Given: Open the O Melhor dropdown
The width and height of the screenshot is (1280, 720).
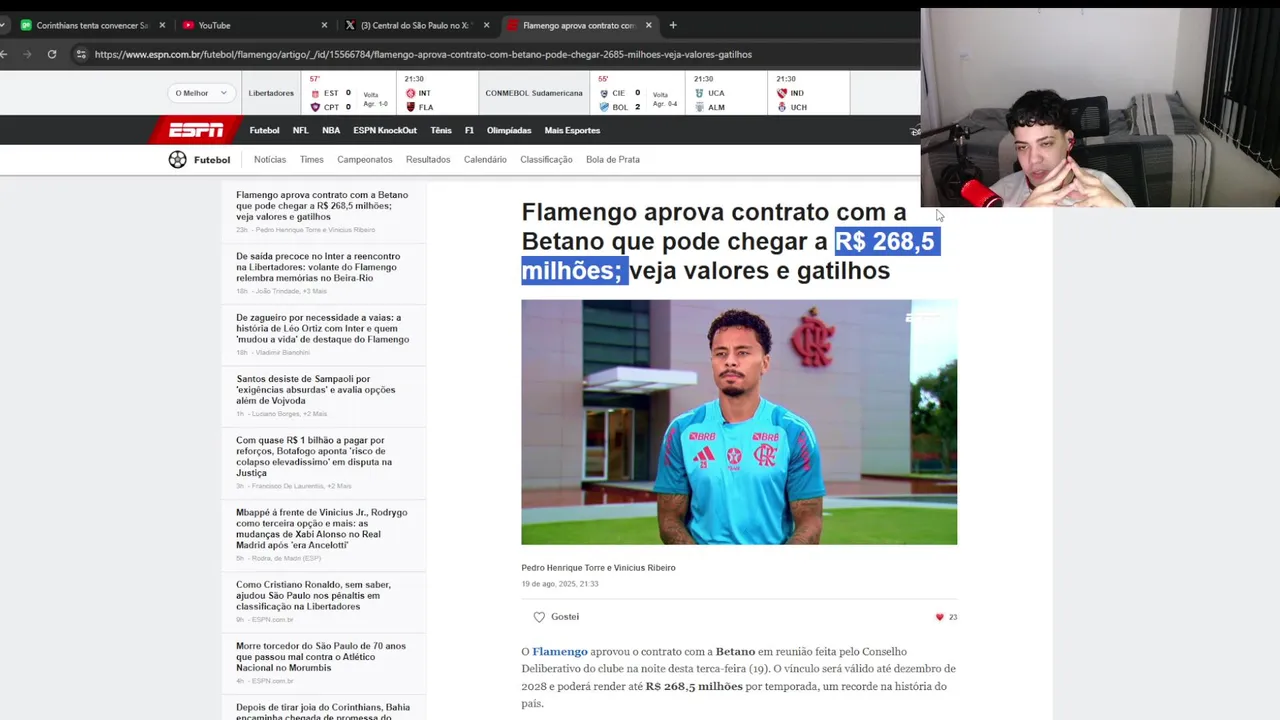Looking at the screenshot, I should (x=202, y=93).
